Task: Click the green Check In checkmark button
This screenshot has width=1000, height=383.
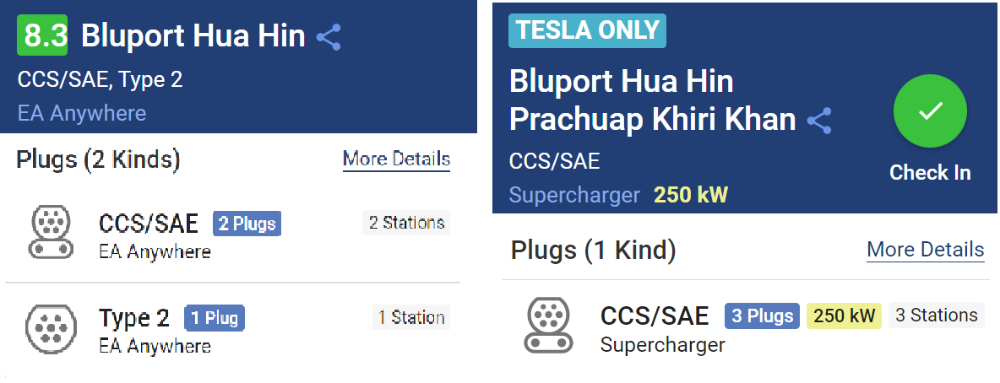Action: pos(930,111)
